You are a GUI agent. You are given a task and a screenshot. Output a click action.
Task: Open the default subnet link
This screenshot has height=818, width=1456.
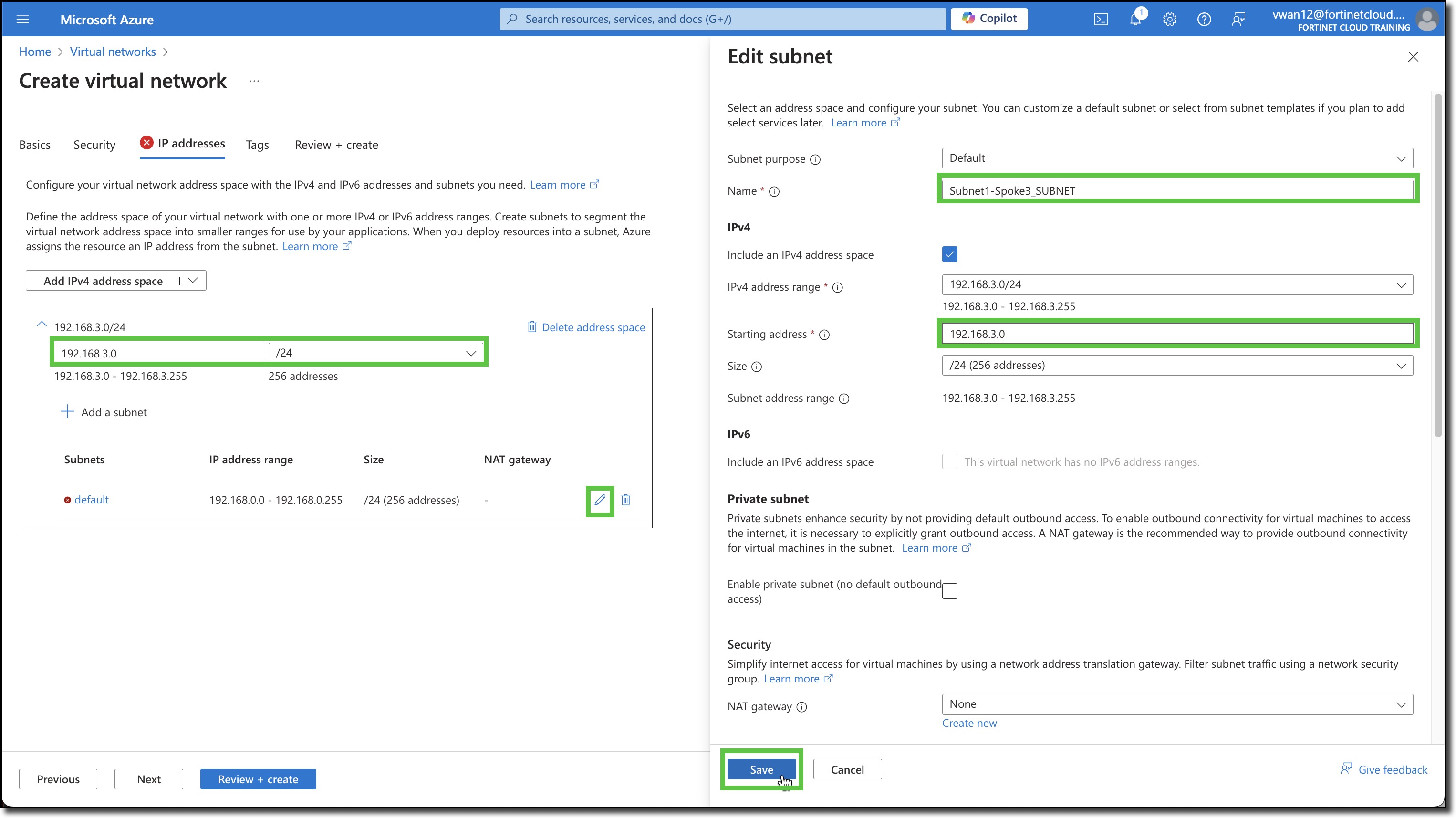coord(92,500)
